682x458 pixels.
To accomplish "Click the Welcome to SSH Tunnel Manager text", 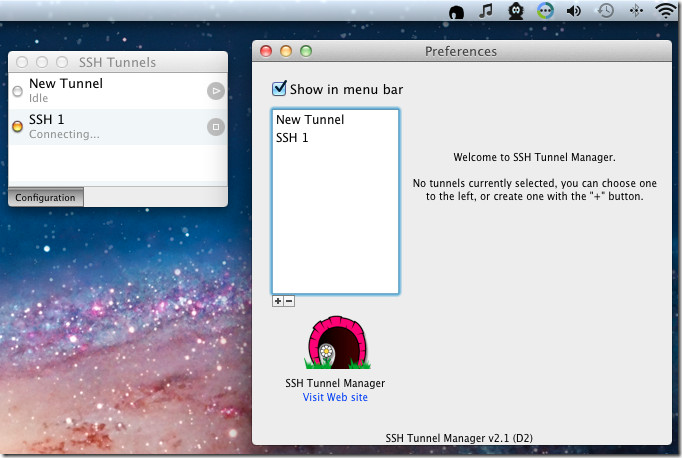I will 534,157.
